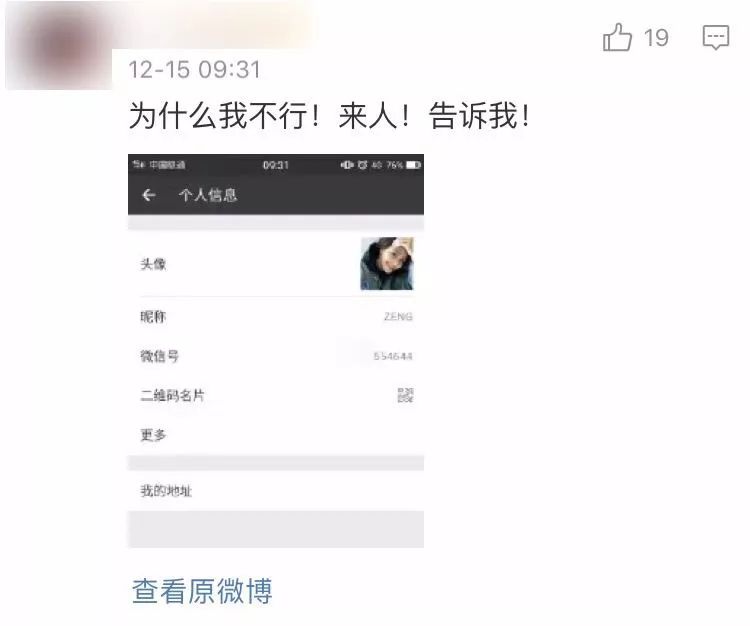Viewport: 750px width, 626px height.
Task: Open the 查看原微博 link
Action: point(202,591)
